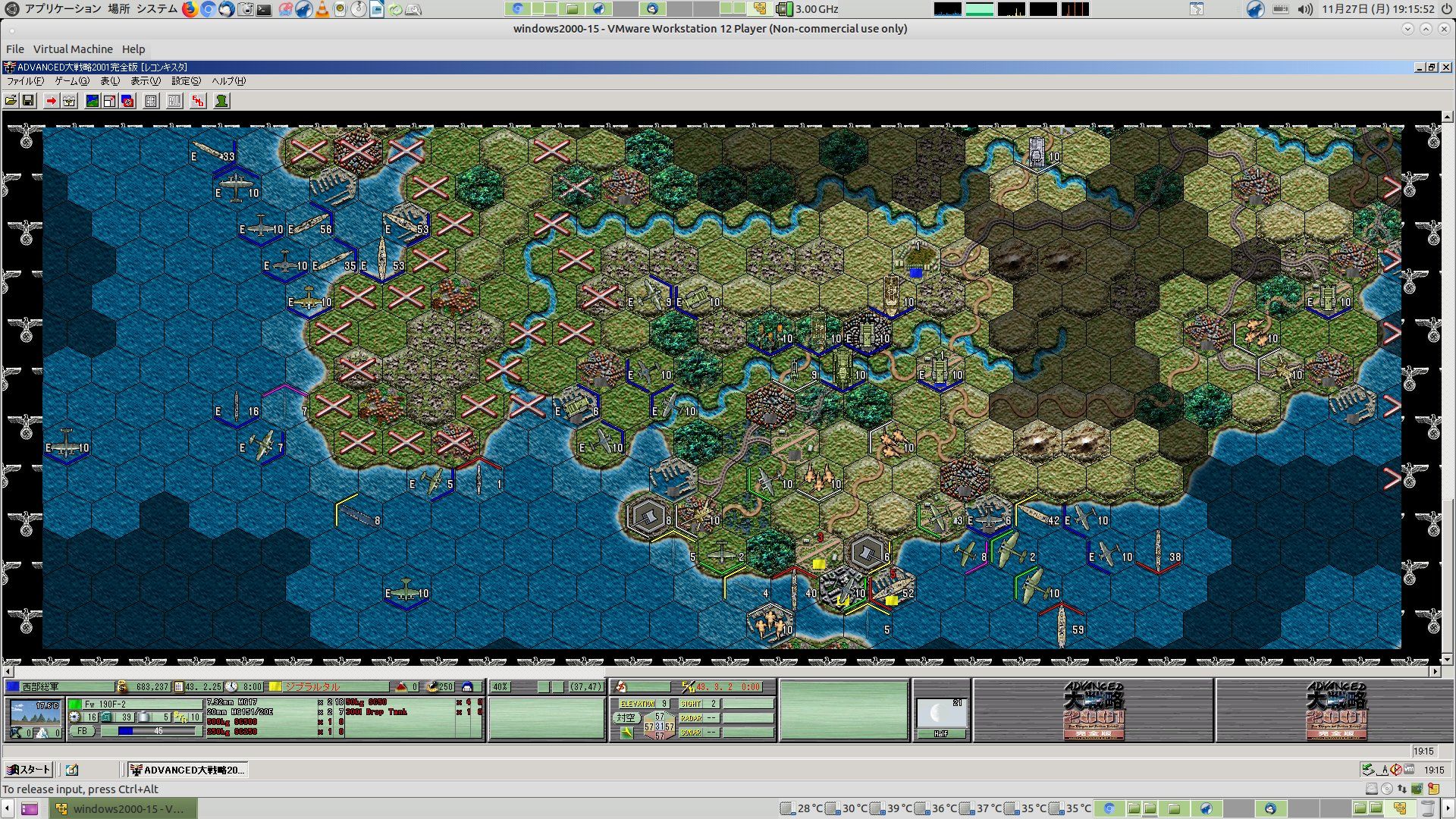This screenshot has width=1456, height=819.
Task: Click the ALL toolbar icon
Action: (x=174, y=101)
